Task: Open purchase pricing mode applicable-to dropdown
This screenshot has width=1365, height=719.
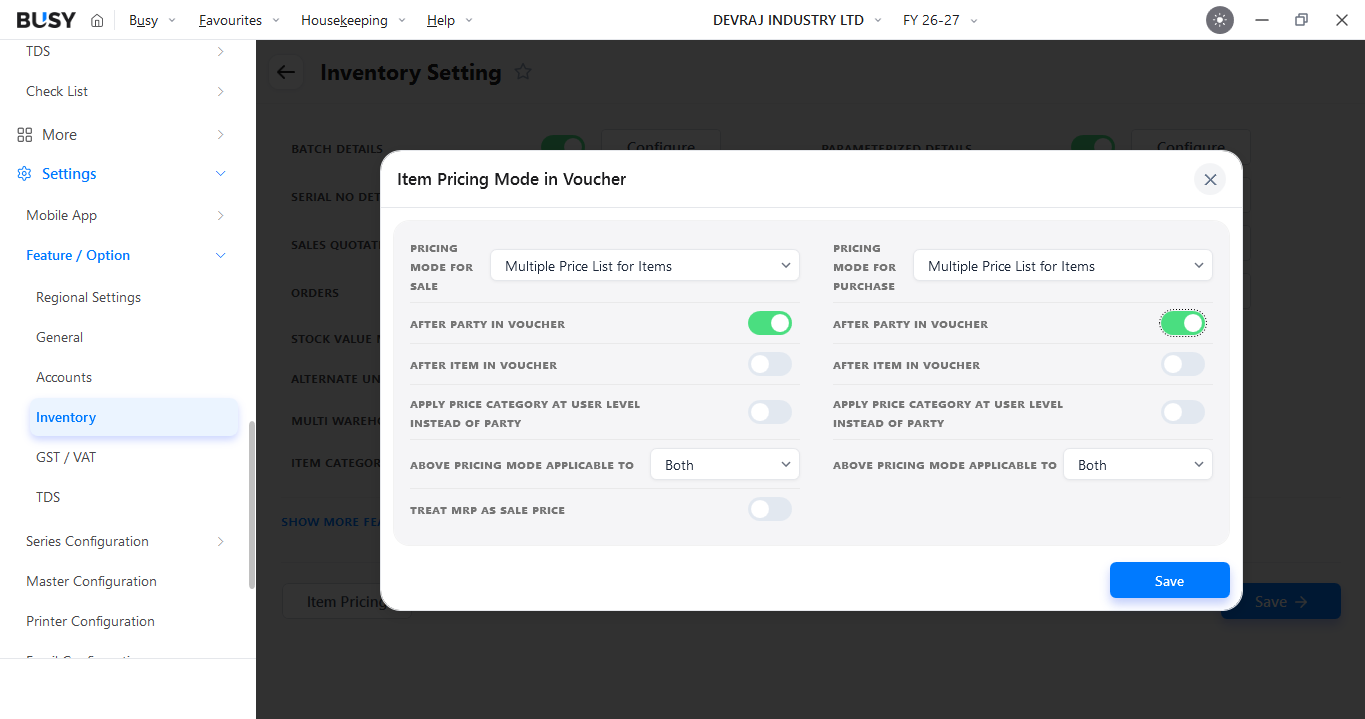Action: pyautogui.click(x=1138, y=464)
